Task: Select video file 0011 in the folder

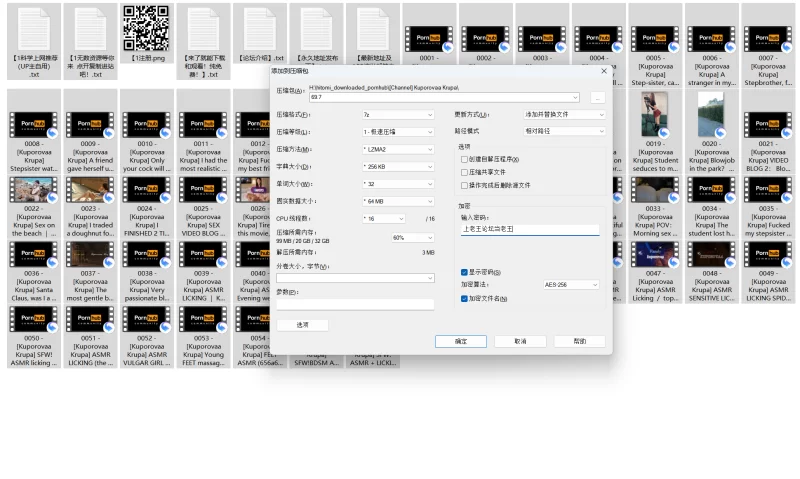Action: coord(204,132)
